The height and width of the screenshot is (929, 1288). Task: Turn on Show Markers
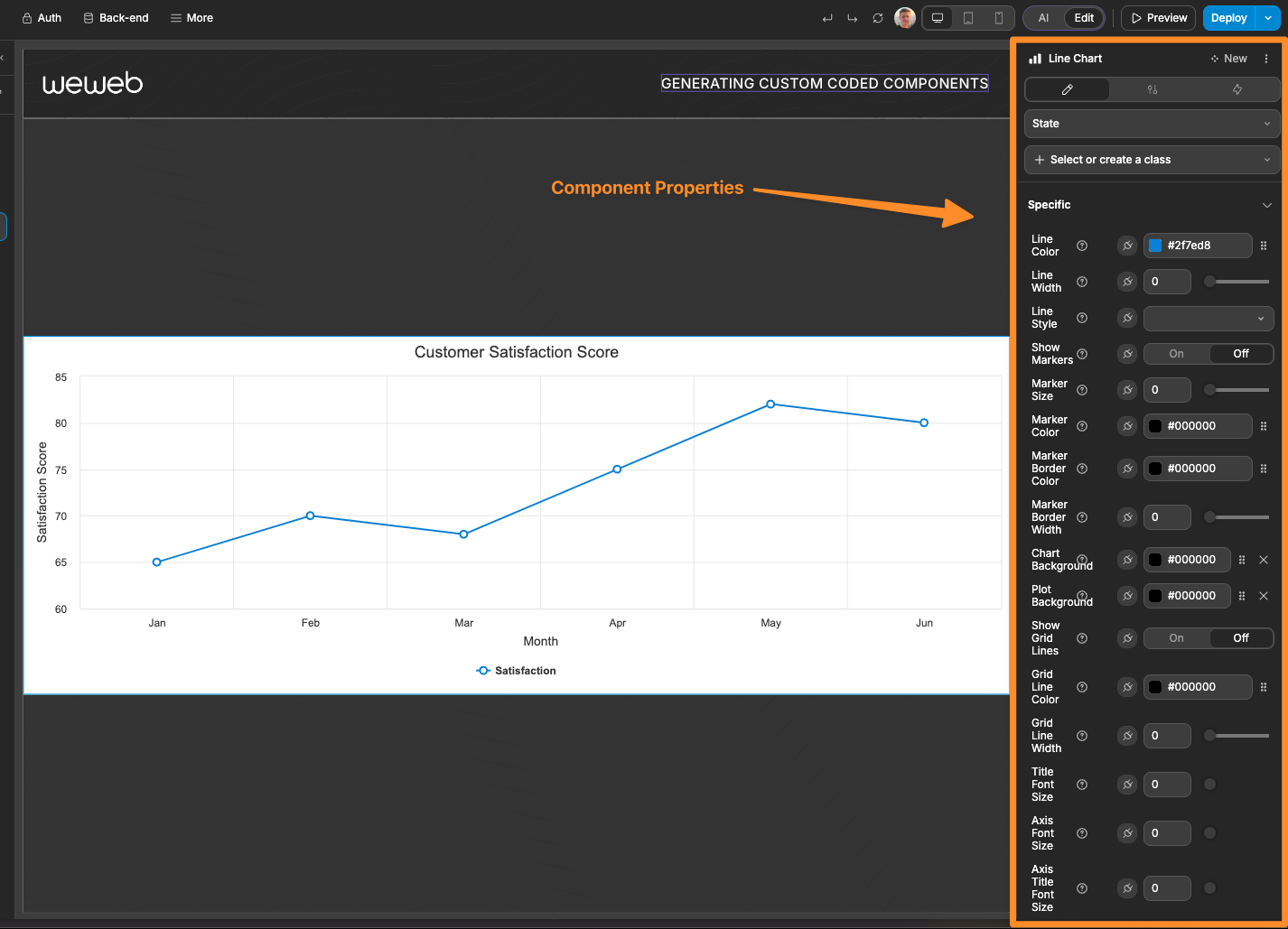[1176, 353]
